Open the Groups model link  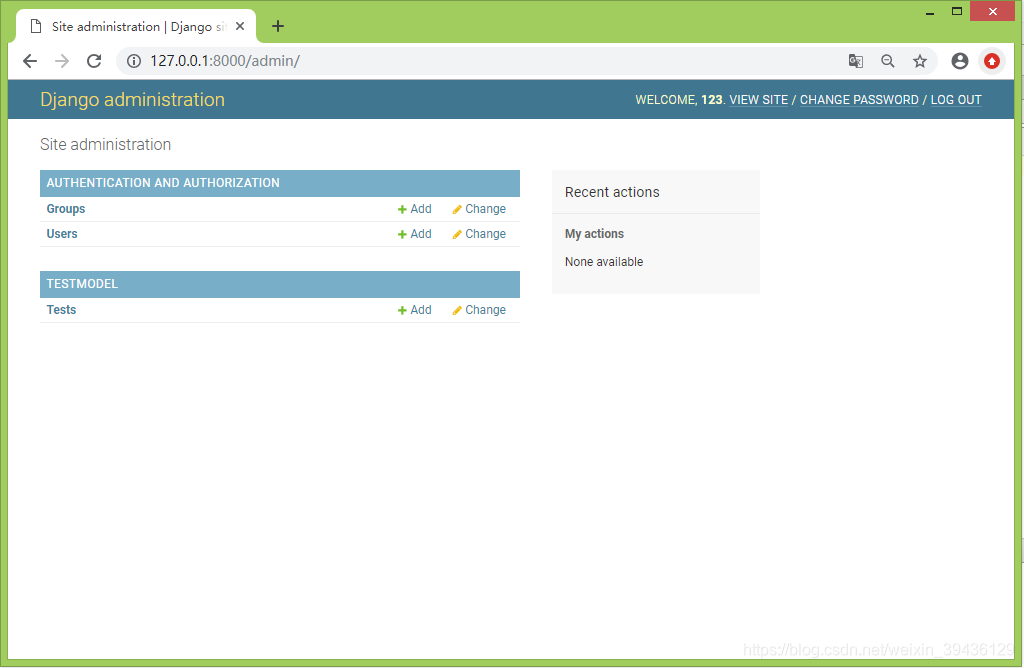(66, 209)
